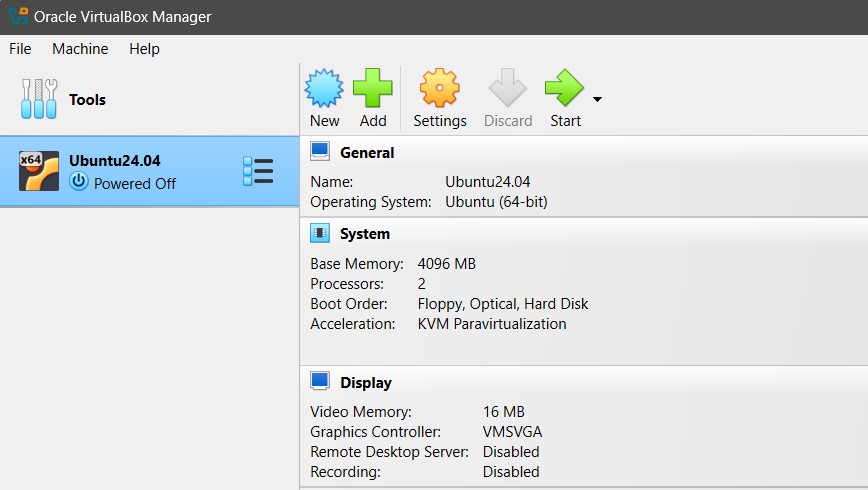Image resolution: width=868 pixels, height=490 pixels.
Task: Click the Discard arrow icon
Action: pos(508,88)
